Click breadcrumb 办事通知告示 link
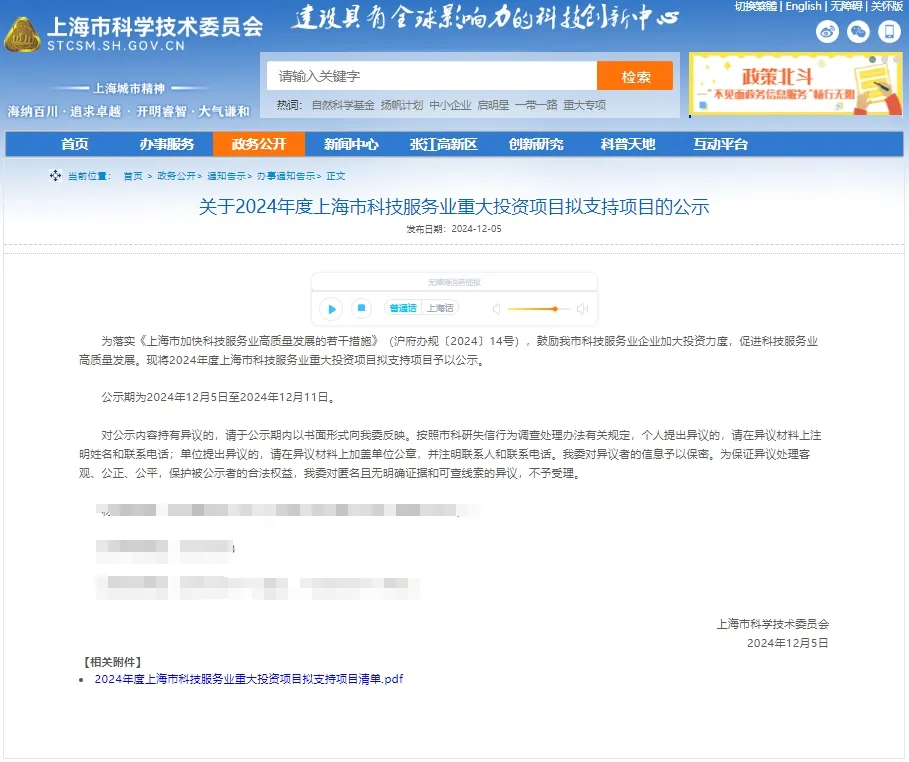 click(x=286, y=176)
